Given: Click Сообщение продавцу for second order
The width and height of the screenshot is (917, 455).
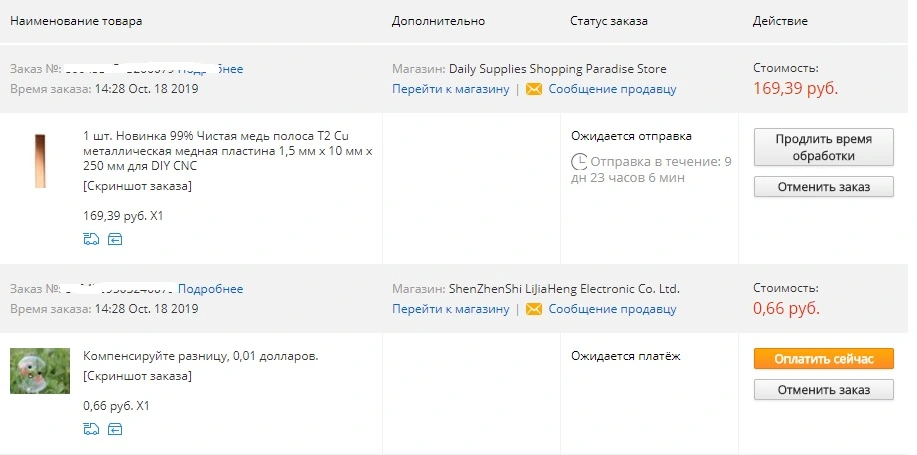Looking at the screenshot, I should point(612,309).
